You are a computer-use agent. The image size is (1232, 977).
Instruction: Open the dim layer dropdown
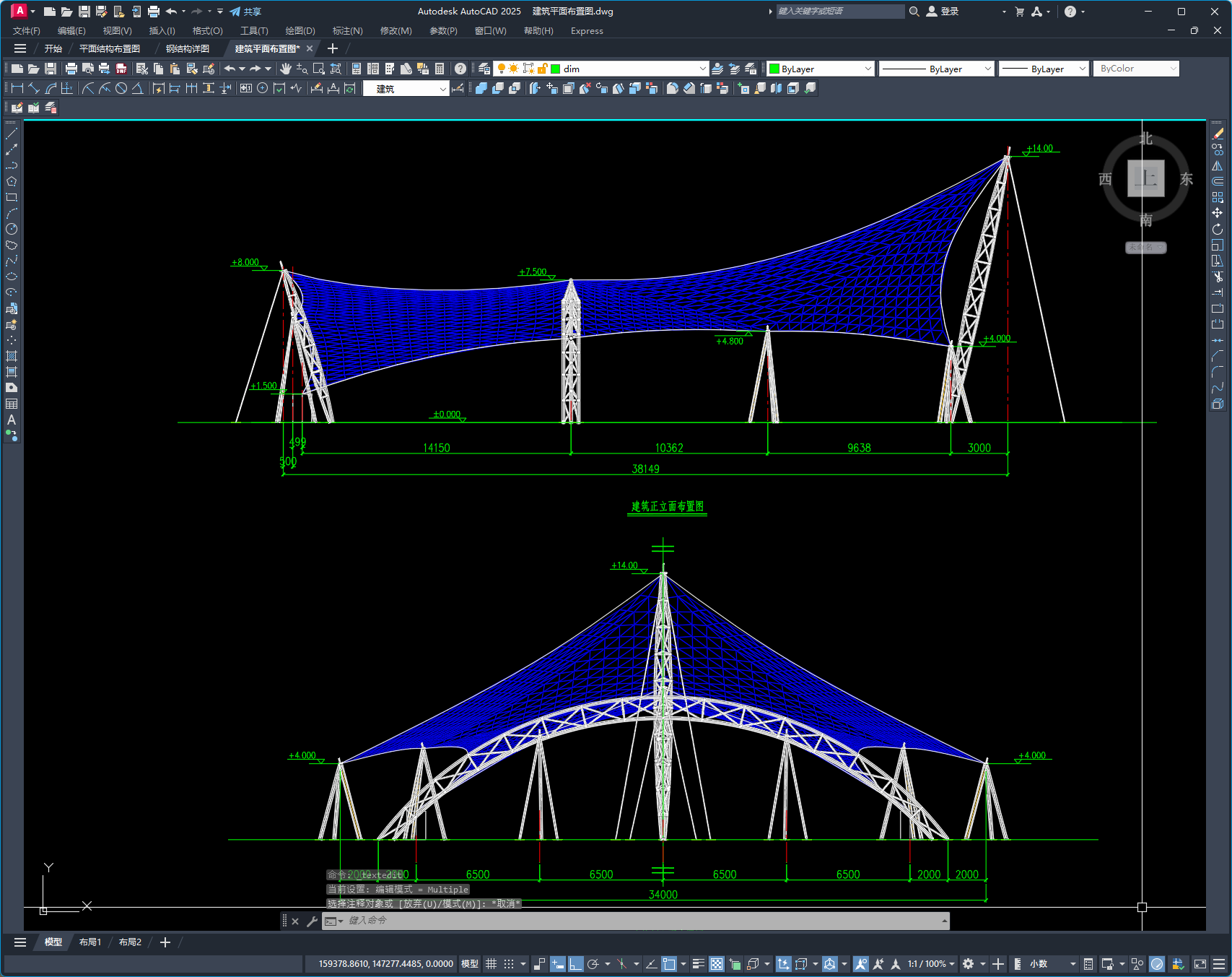(702, 69)
